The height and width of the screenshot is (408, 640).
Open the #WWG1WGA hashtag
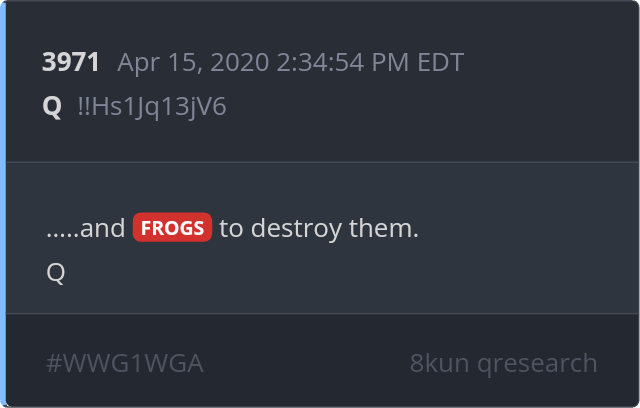point(125,364)
